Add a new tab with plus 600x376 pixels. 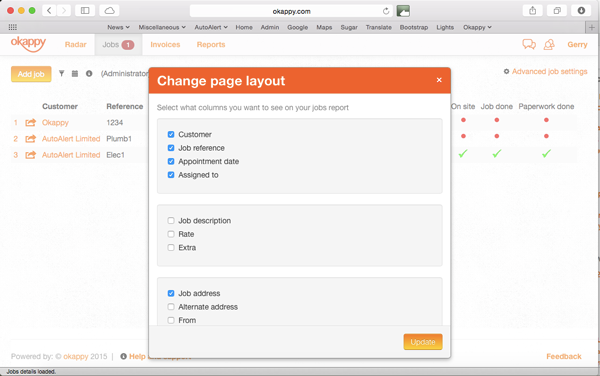592,28
